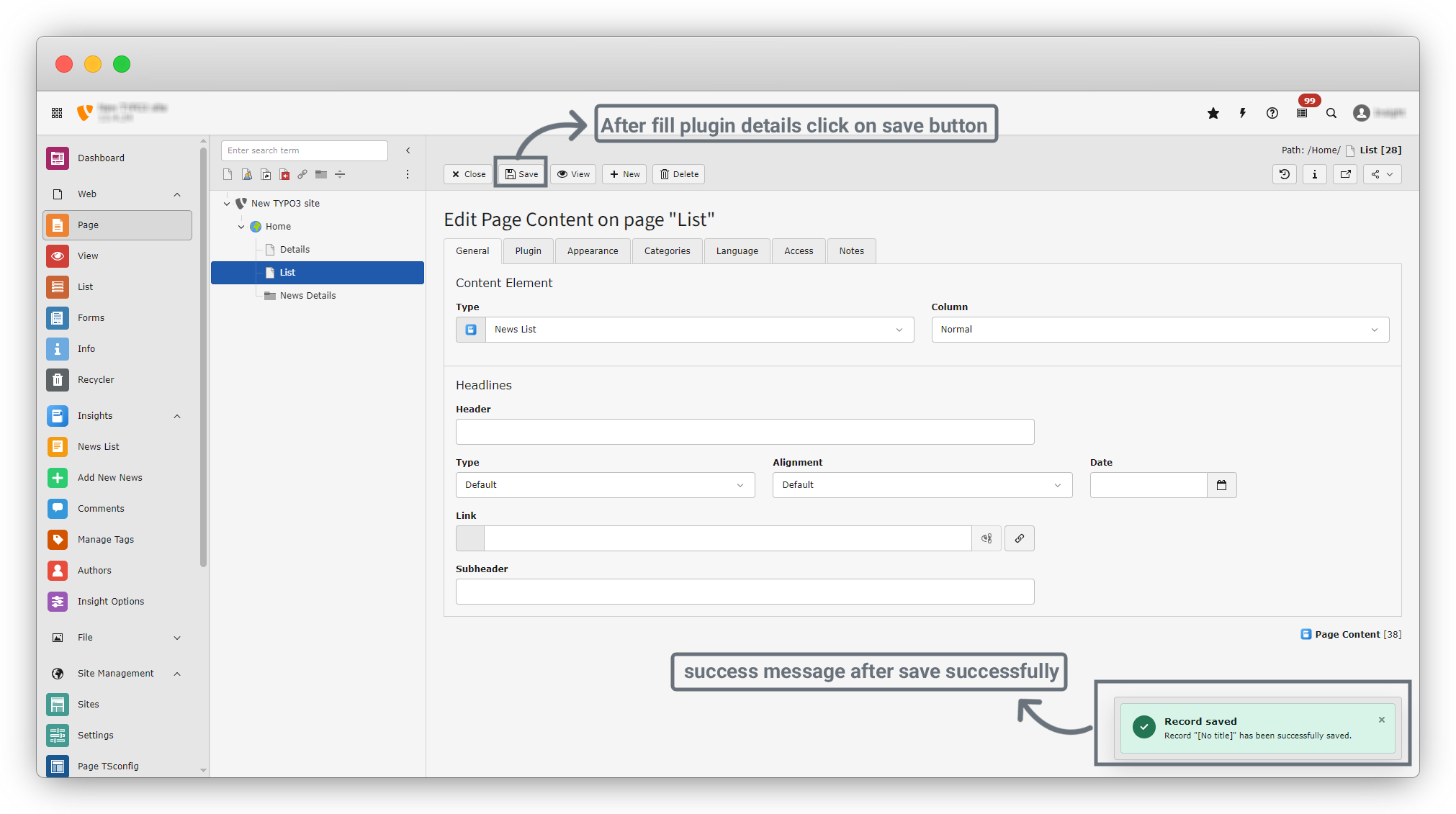
Task: Click the bookmarks star icon
Action: (x=1213, y=113)
